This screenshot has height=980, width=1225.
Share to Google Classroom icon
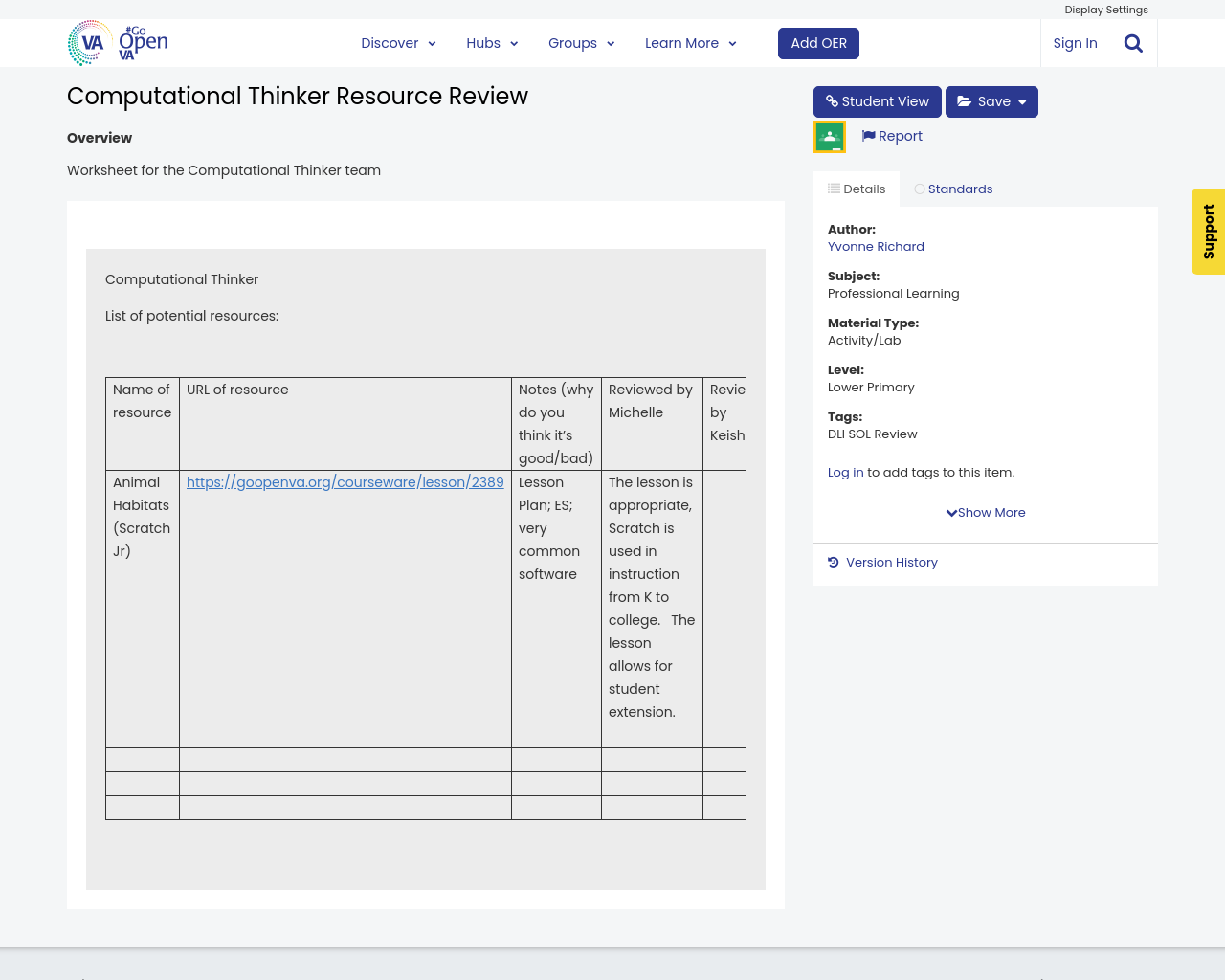click(x=830, y=137)
